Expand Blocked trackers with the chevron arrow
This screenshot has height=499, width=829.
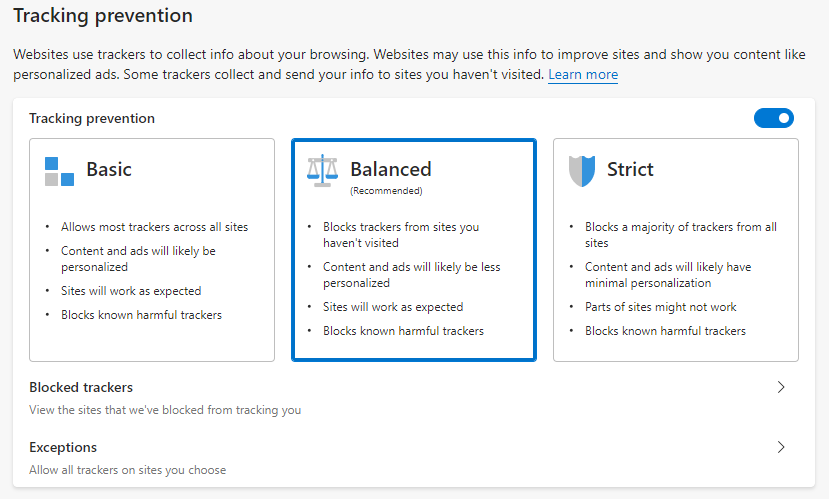tap(781, 387)
